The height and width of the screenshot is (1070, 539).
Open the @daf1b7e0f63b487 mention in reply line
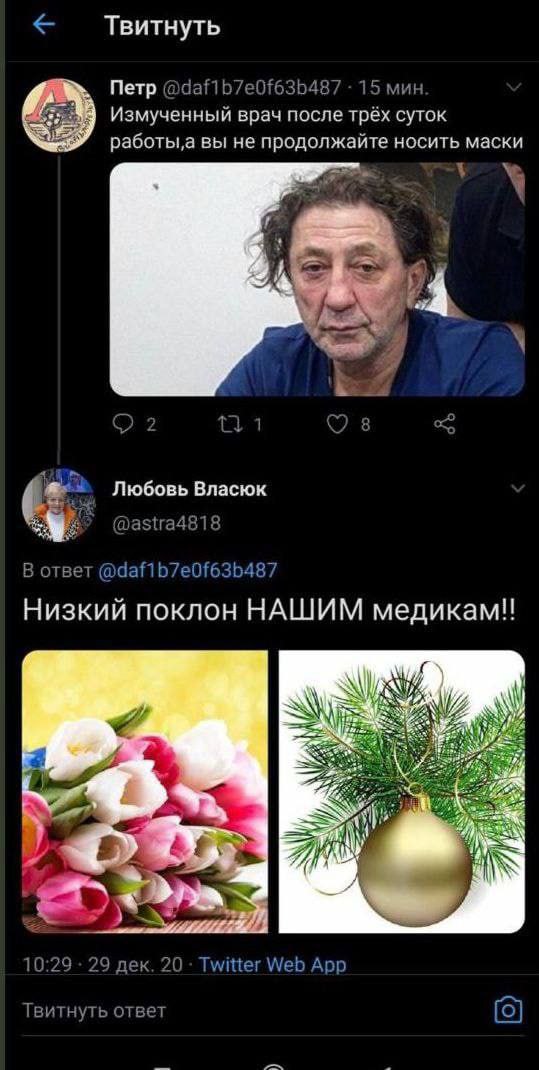click(188, 570)
